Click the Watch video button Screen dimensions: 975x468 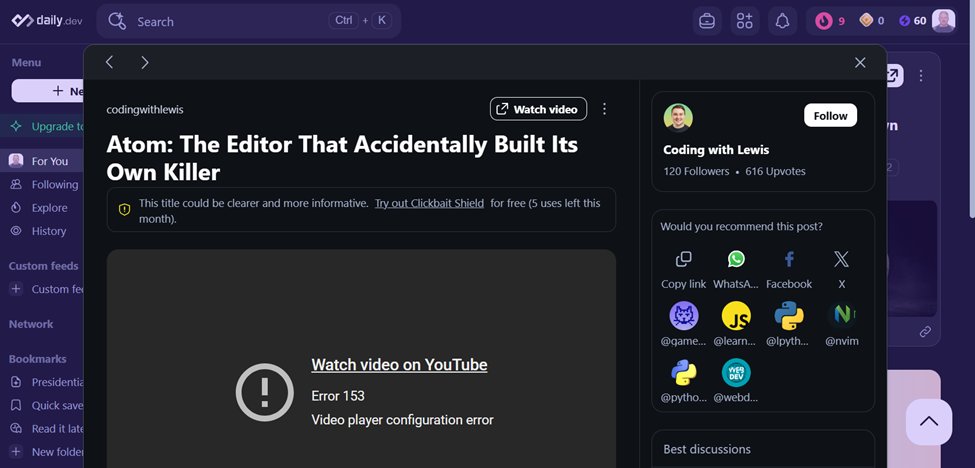[x=538, y=109]
